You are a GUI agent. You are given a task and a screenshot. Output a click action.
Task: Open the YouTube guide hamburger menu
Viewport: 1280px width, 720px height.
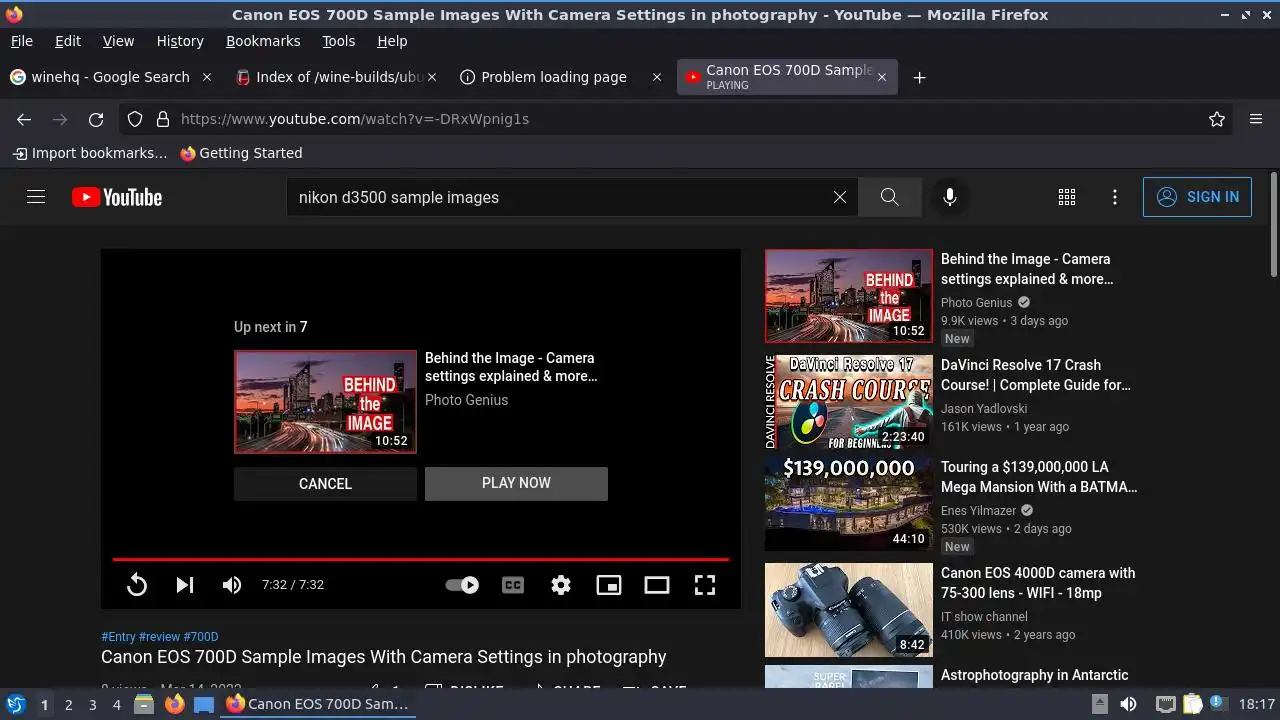coord(36,197)
